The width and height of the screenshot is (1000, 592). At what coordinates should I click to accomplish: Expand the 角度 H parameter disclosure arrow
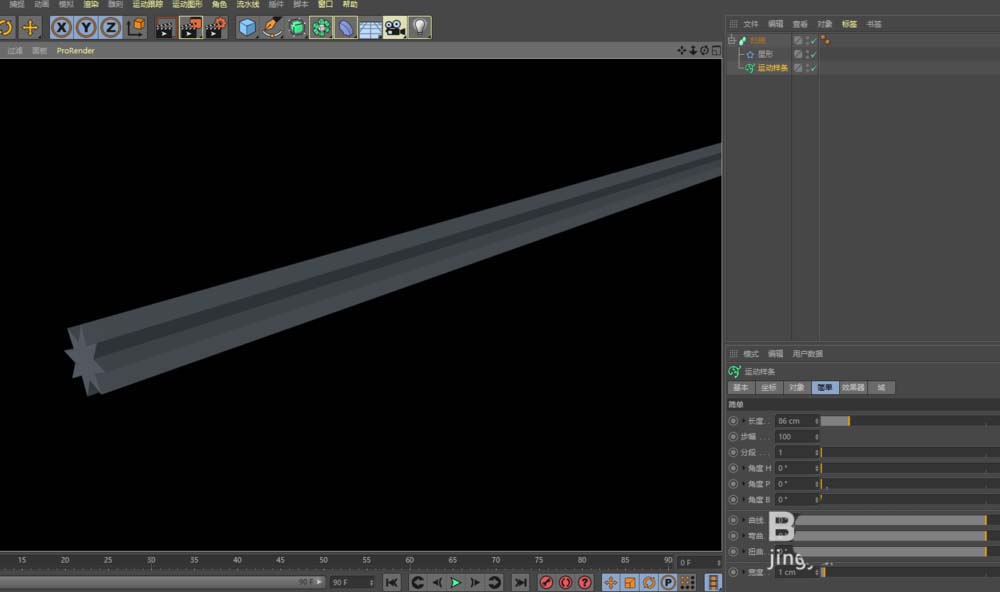click(743, 468)
